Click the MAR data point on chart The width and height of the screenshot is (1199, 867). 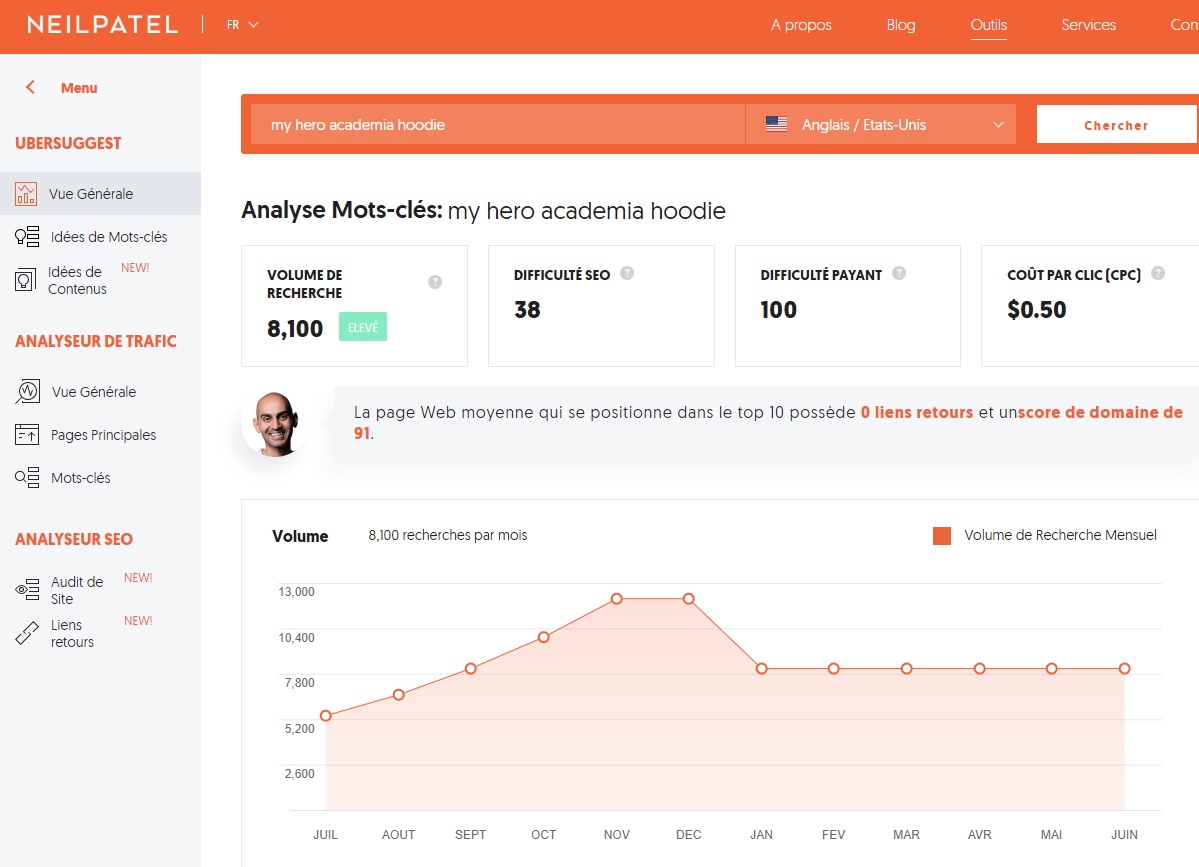(x=906, y=668)
